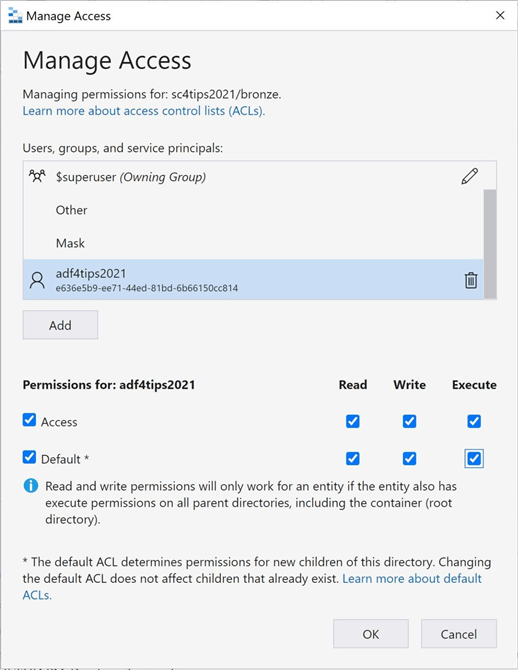The height and width of the screenshot is (670, 518).
Task: Toggle the Access checkbox
Action: pos(29,420)
